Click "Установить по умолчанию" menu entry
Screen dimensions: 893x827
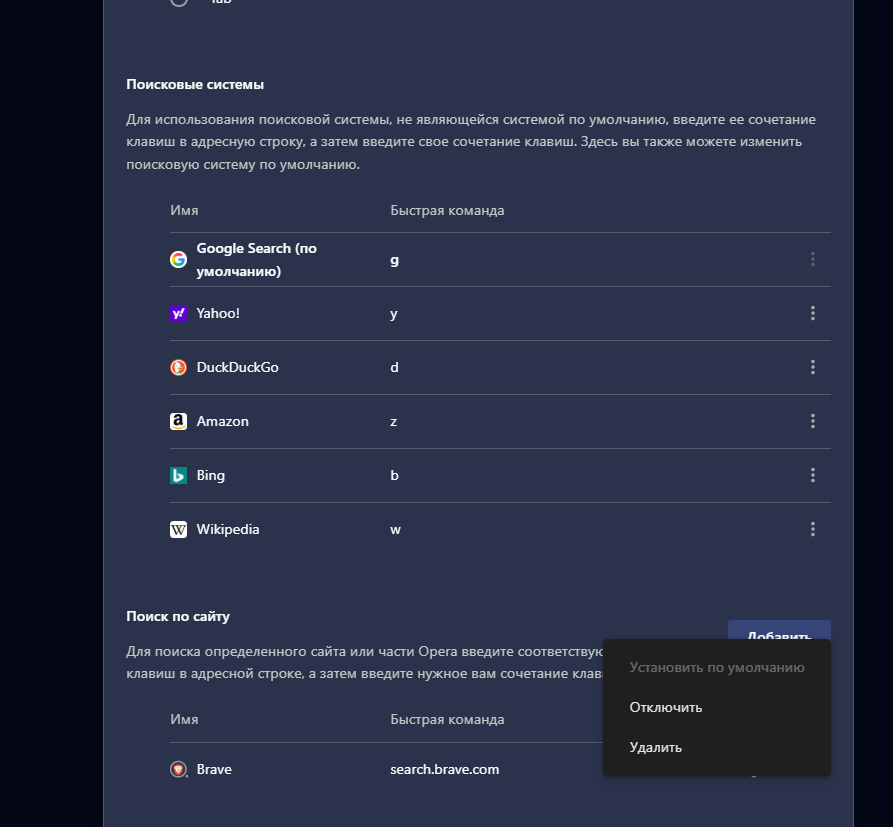coord(717,668)
